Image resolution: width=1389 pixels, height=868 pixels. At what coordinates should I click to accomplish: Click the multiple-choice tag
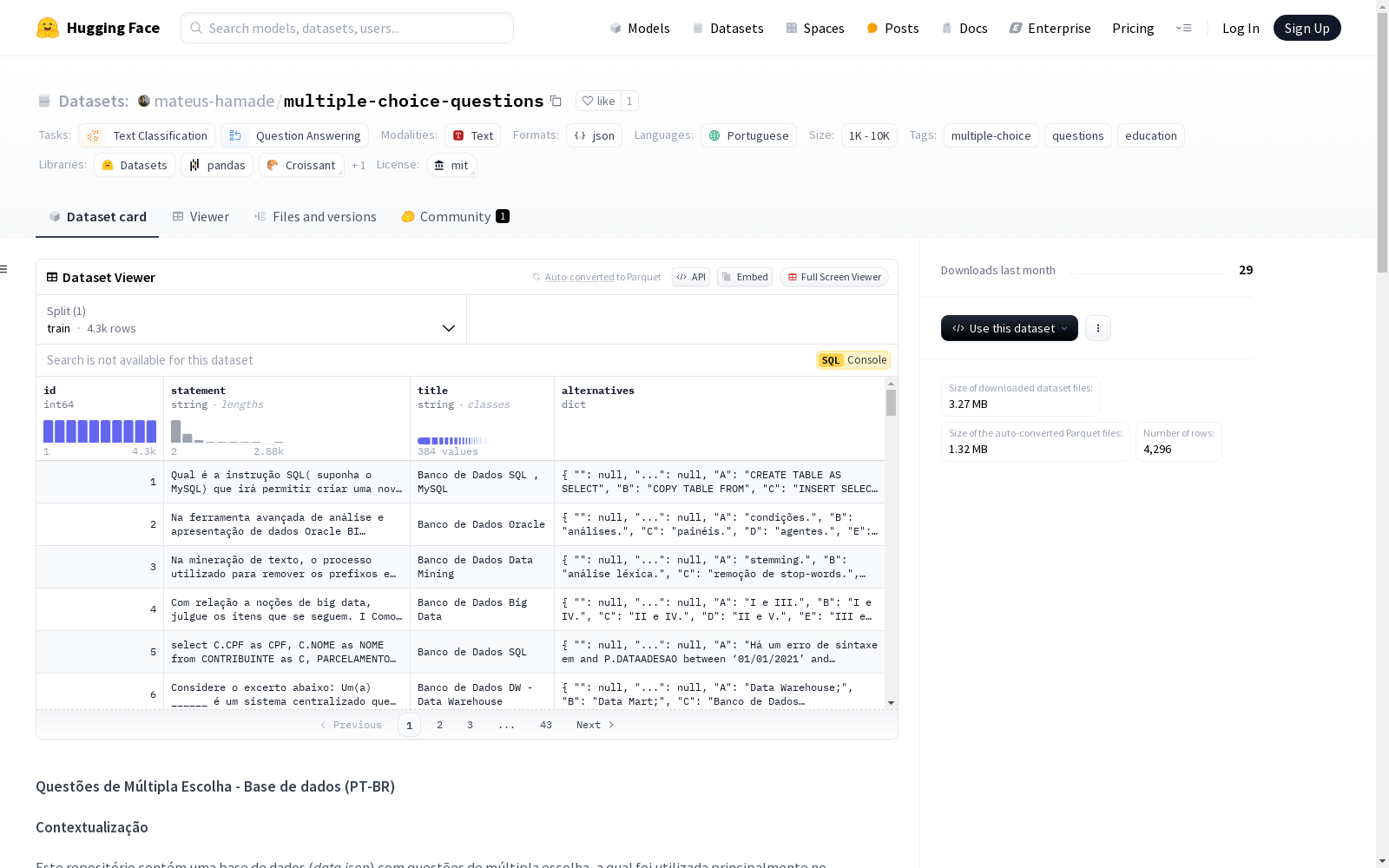coord(991,135)
